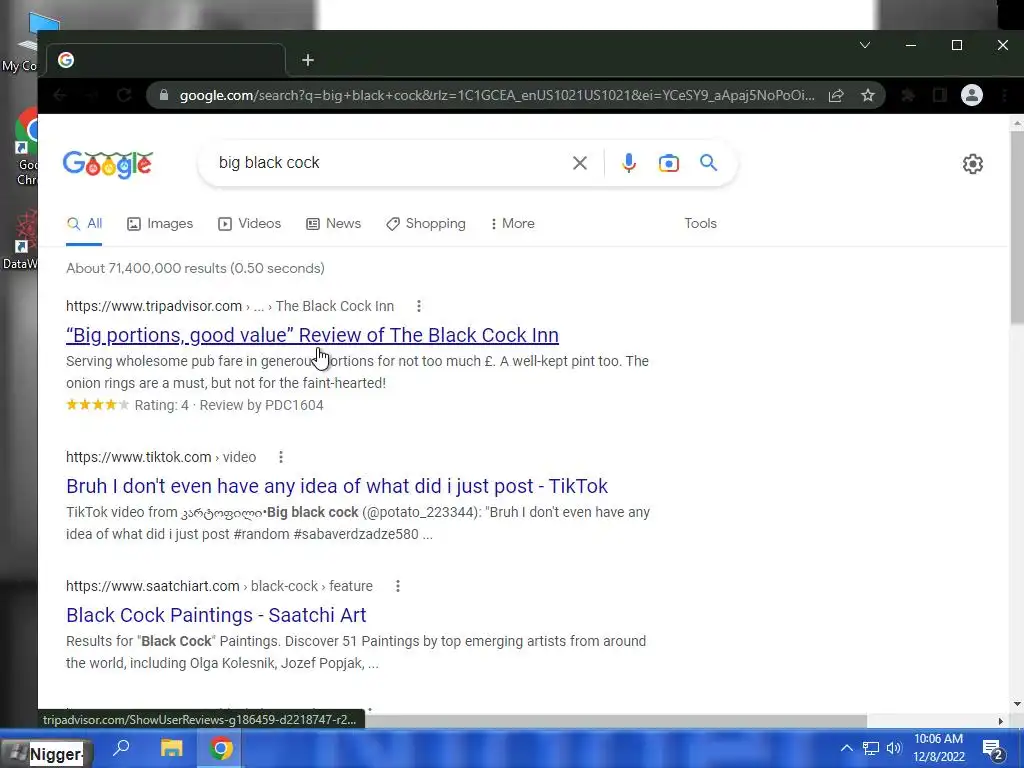Switch to Images results tab
This screenshot has width=1024, height=768.
[160, 223]
